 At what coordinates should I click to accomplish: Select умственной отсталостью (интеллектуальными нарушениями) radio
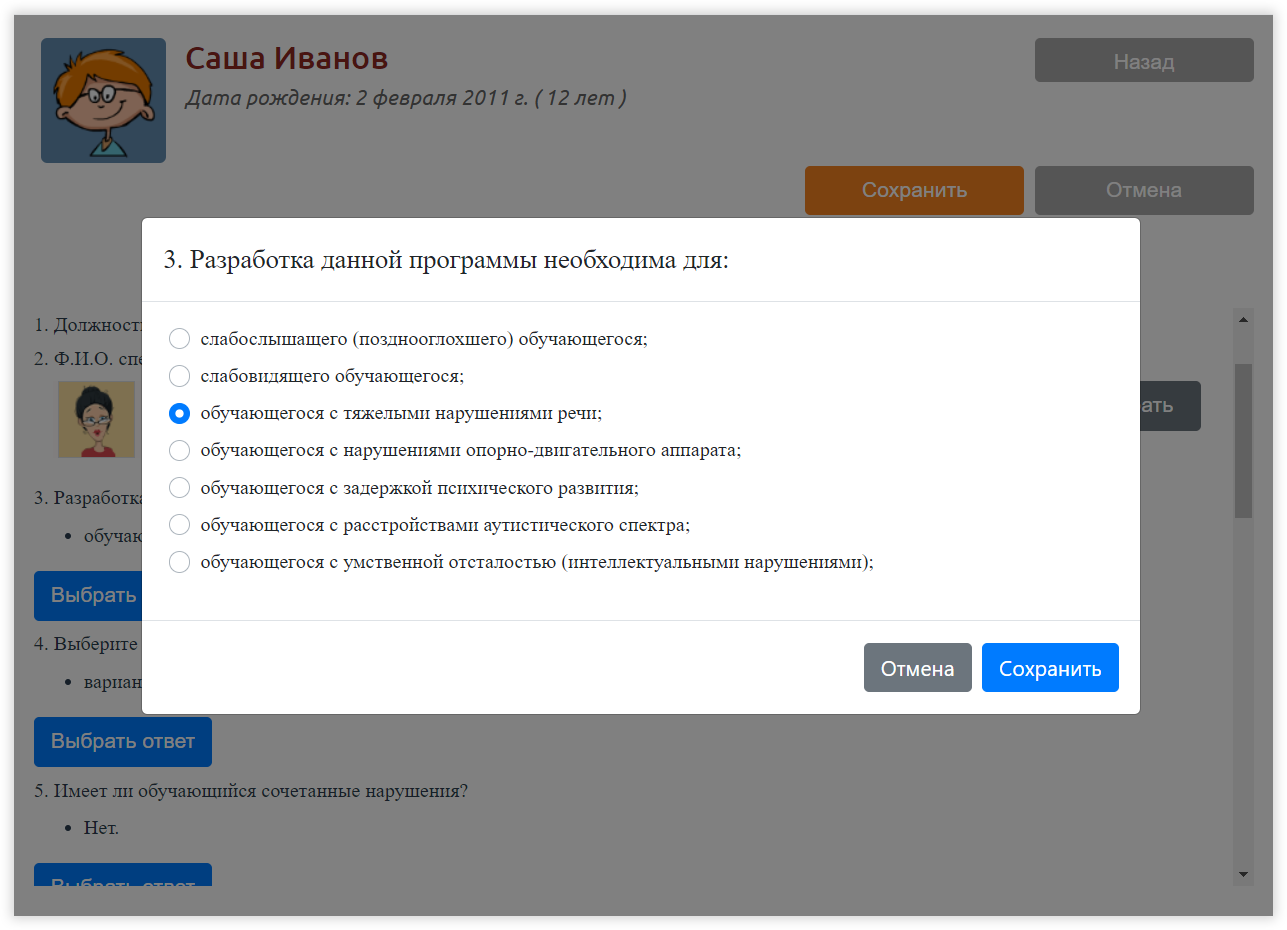click(x=180, y=562)
